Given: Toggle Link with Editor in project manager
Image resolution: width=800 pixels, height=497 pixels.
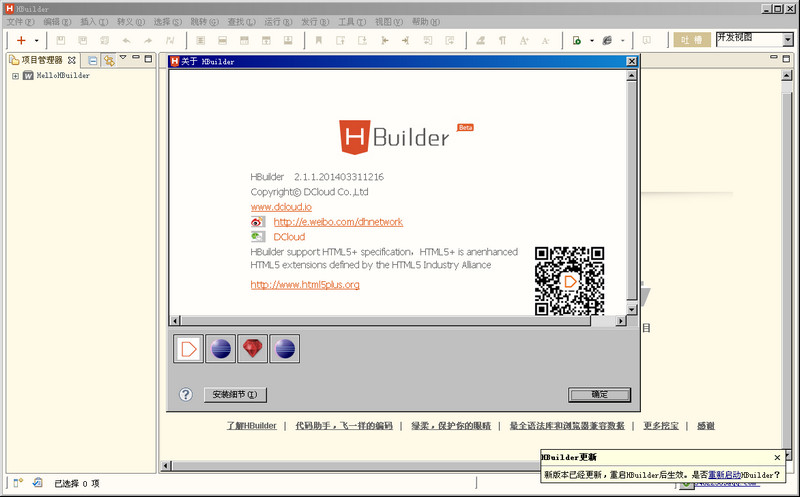Looking at the screenshot, I should tap(109, 61).
